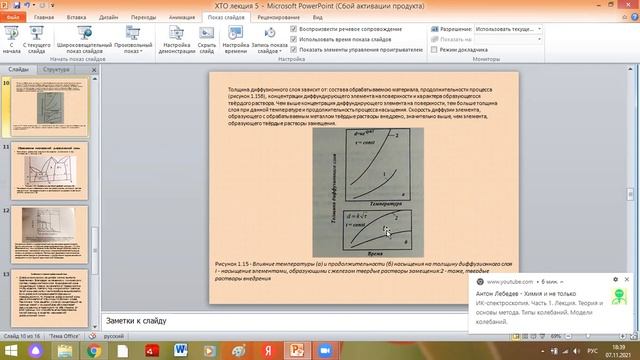Open Word from taskbar
Viewport: 640px width, 360px height.
click(181, 351)
